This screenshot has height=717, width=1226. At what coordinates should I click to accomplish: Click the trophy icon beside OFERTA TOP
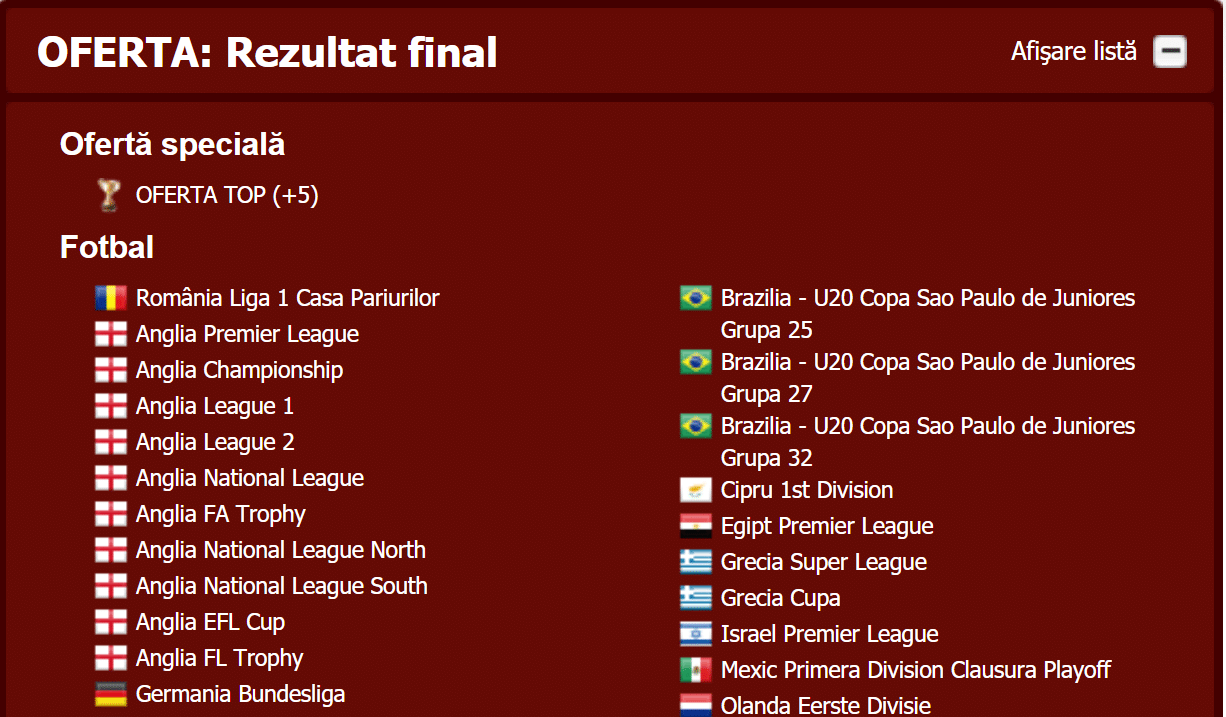(109, 194)
